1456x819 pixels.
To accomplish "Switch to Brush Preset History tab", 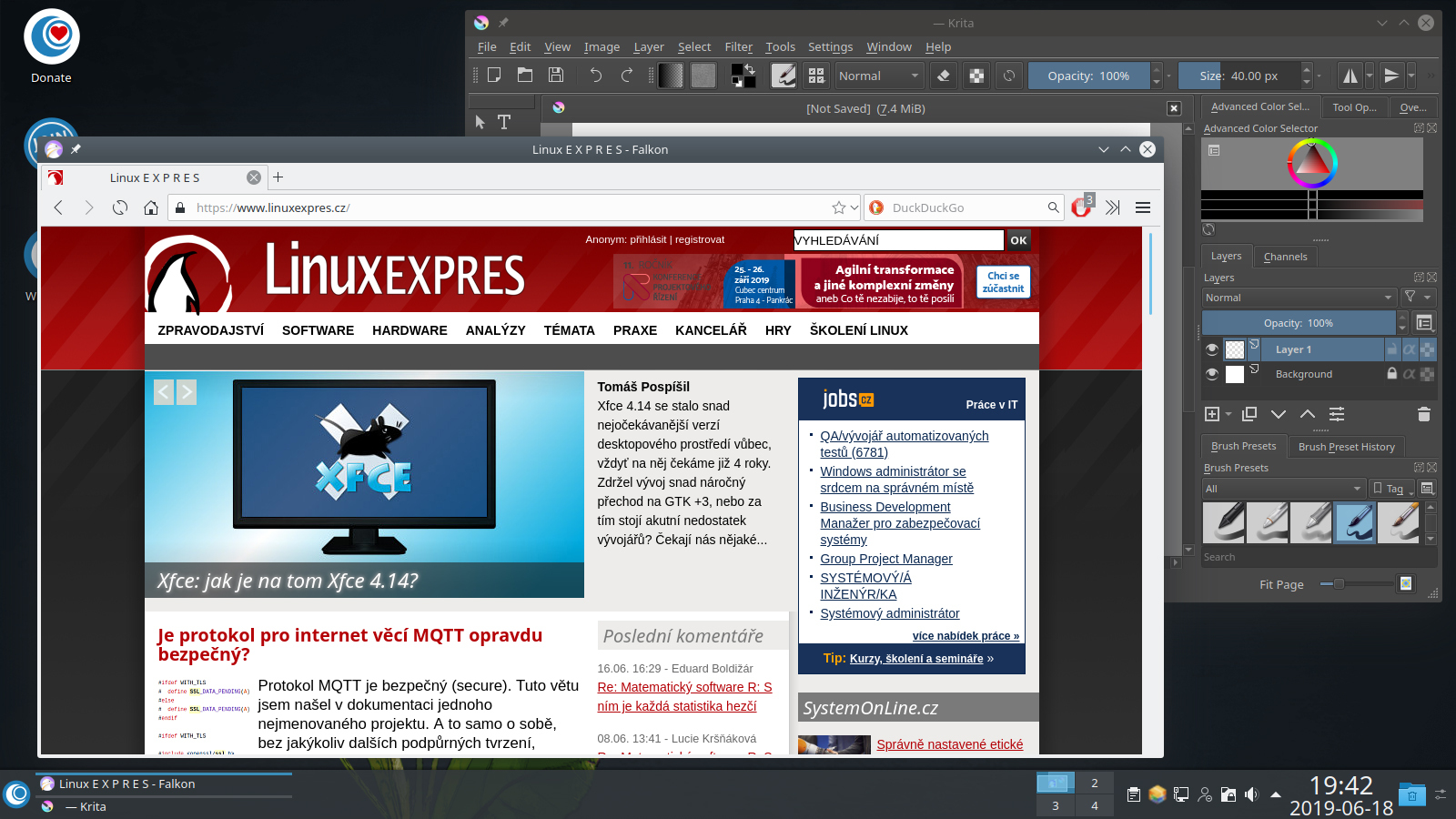I will [x=1346, y=447].
